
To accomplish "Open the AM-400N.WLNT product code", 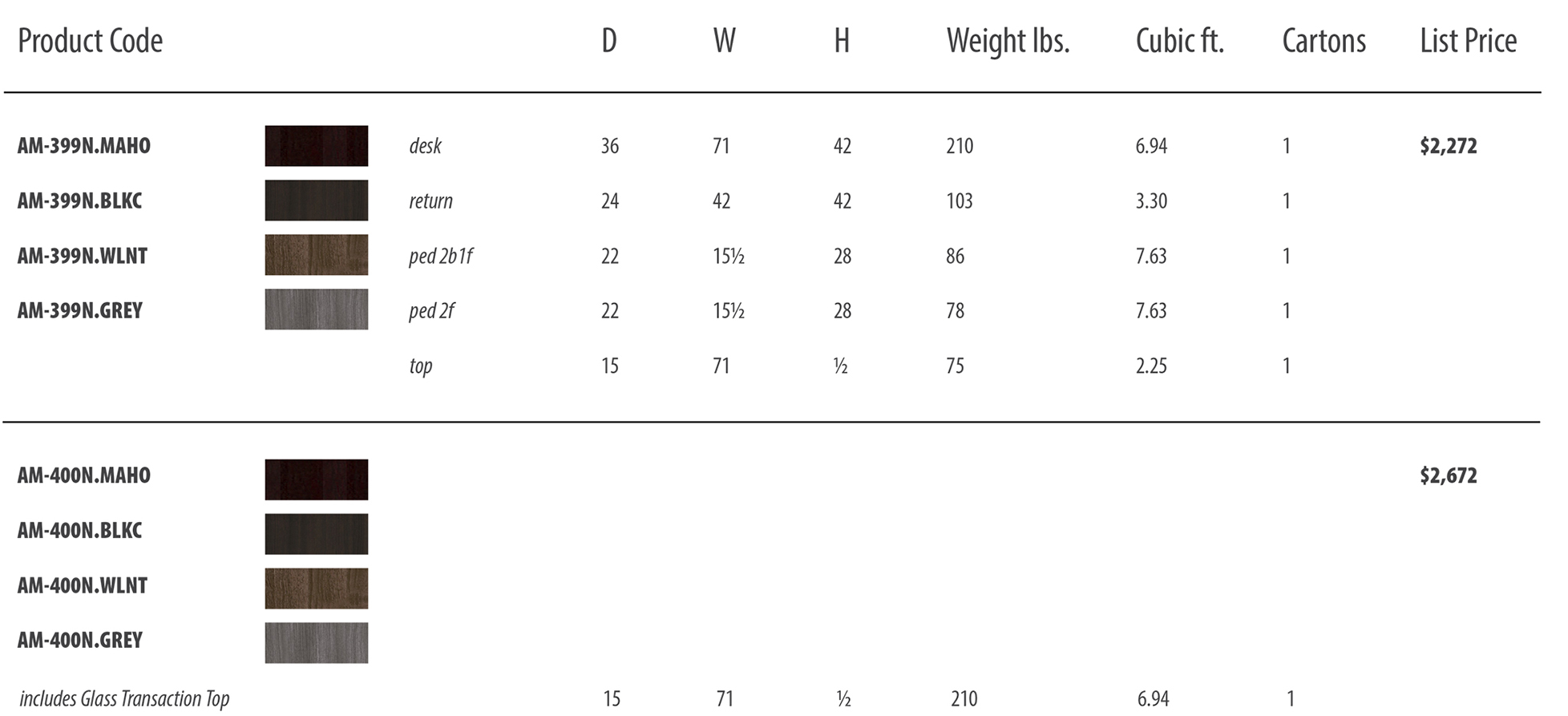I will (x=83, y=586).
